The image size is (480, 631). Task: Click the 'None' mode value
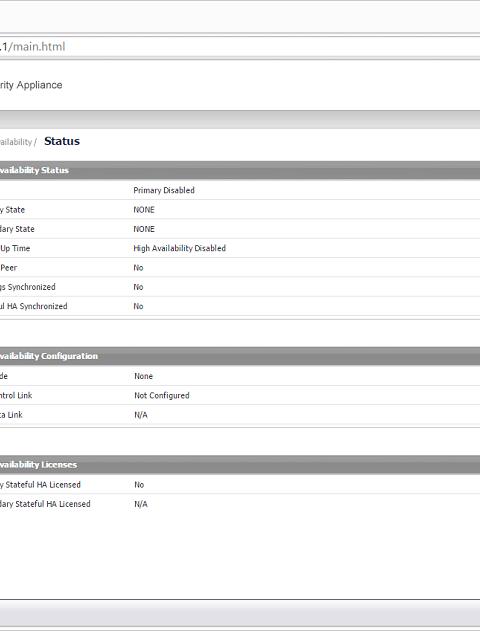coord(143,376)
